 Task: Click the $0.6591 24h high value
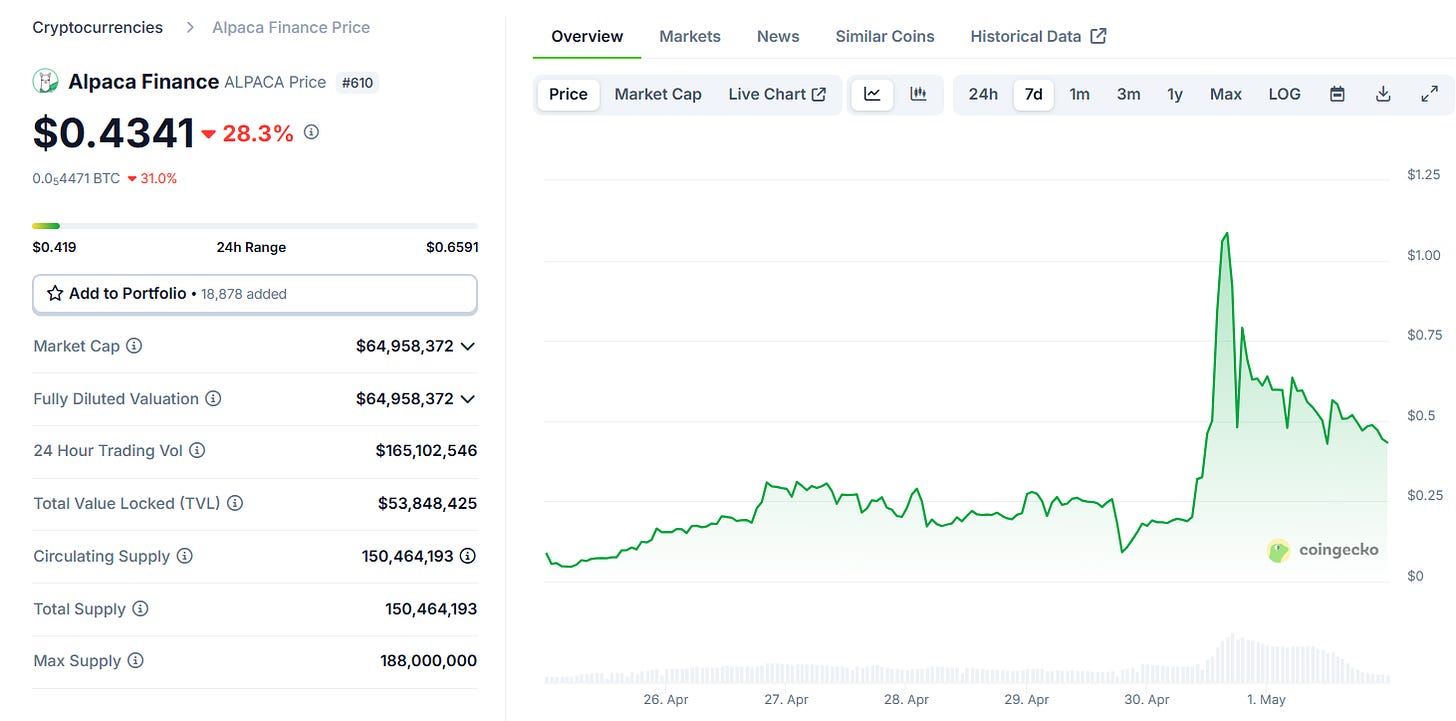coord(452,247)
